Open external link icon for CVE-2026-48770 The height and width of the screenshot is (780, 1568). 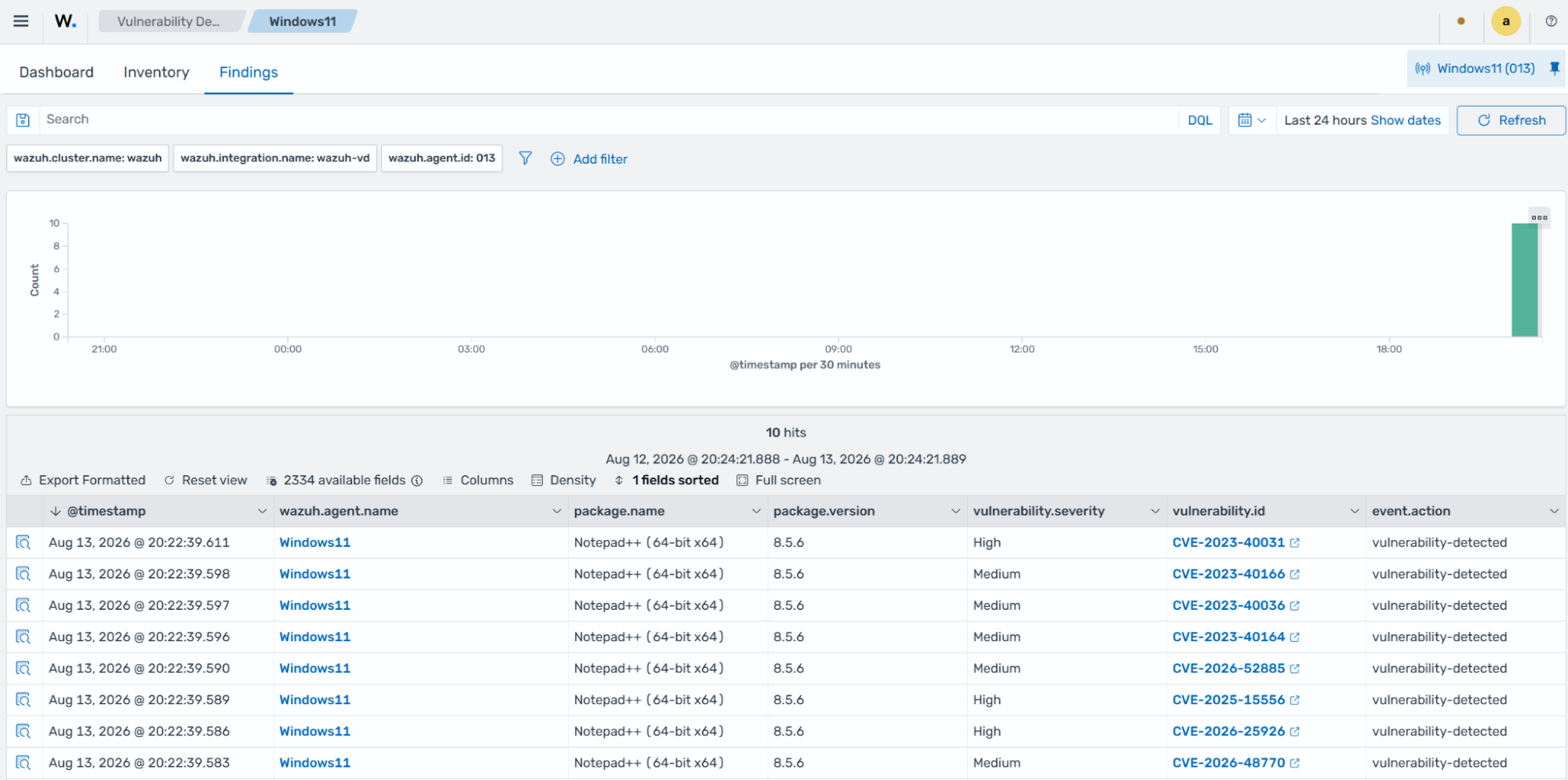click(1294, 762)
